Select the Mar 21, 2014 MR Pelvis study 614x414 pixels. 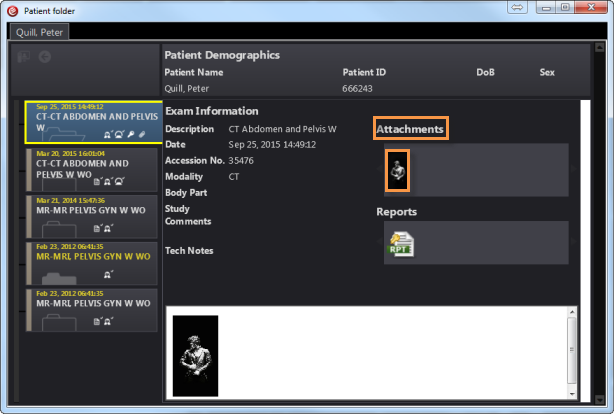pos(90,216)
